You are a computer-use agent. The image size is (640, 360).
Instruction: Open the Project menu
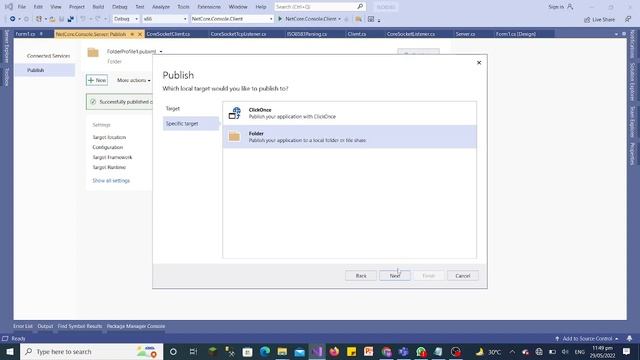[x=77, y=7]
